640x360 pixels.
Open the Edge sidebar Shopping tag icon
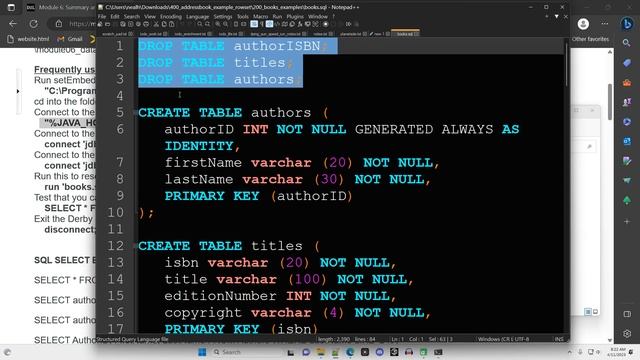click(x=627, y=62)
